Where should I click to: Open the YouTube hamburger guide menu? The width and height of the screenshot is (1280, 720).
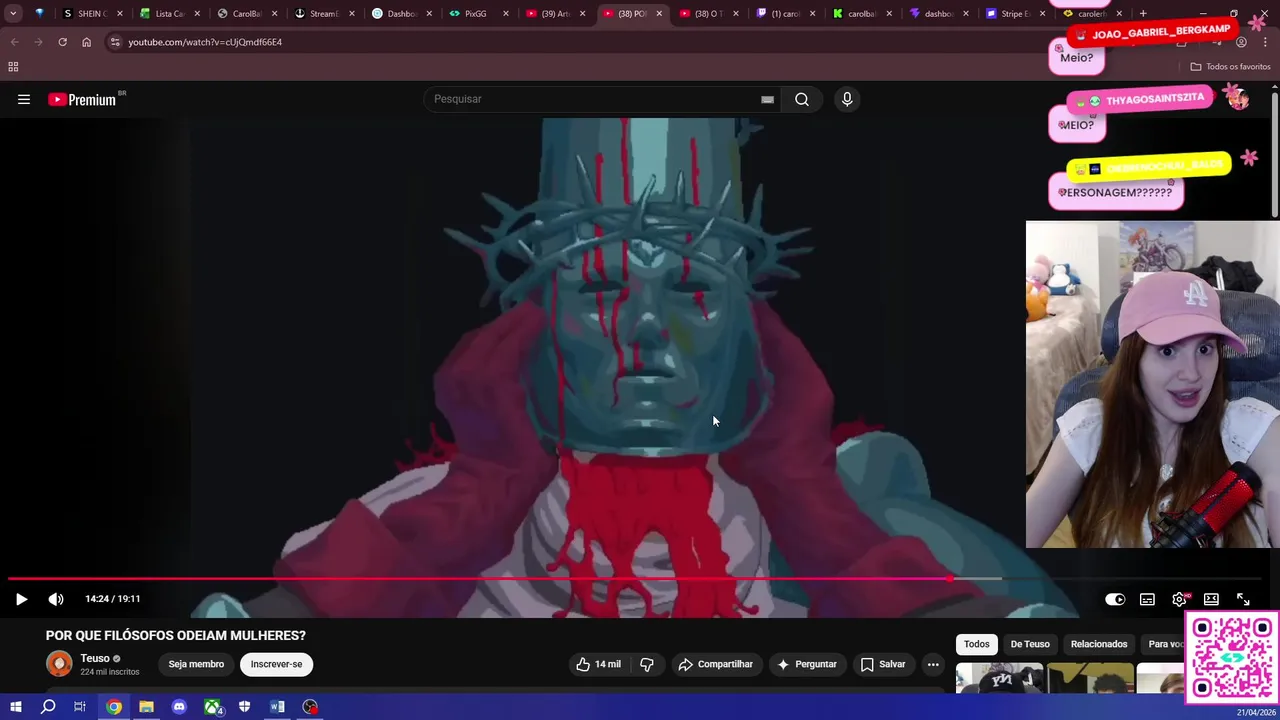pyautogui.click(x=24, y=99)
